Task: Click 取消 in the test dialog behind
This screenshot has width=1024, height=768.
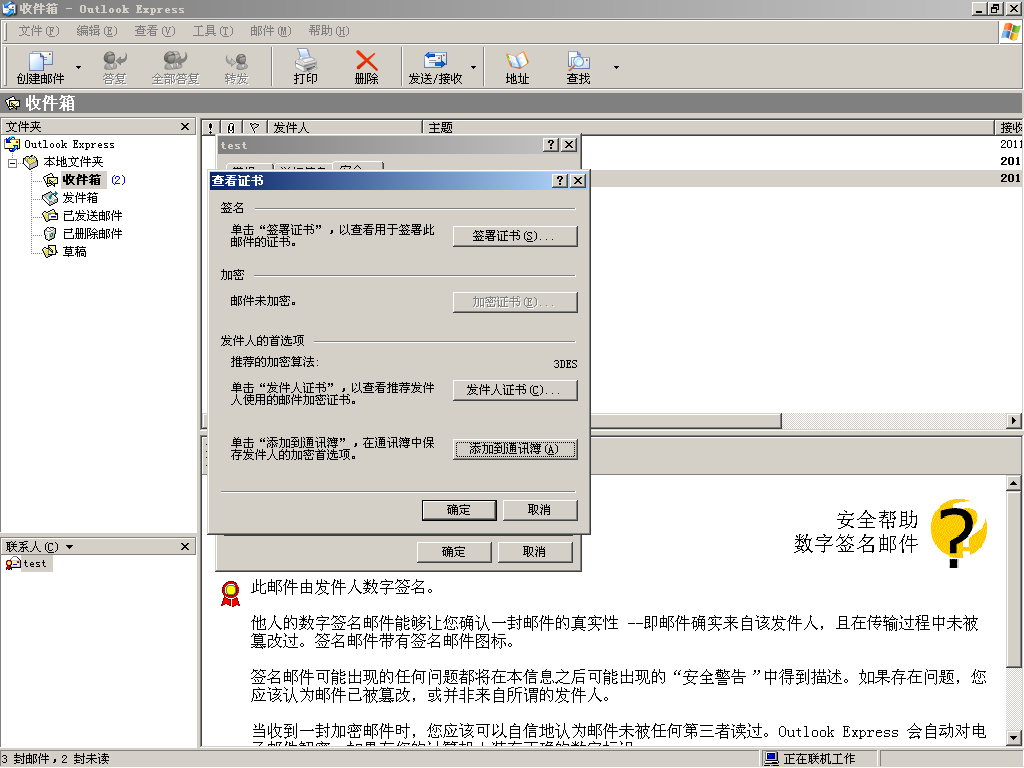Action: click(534, 552)
